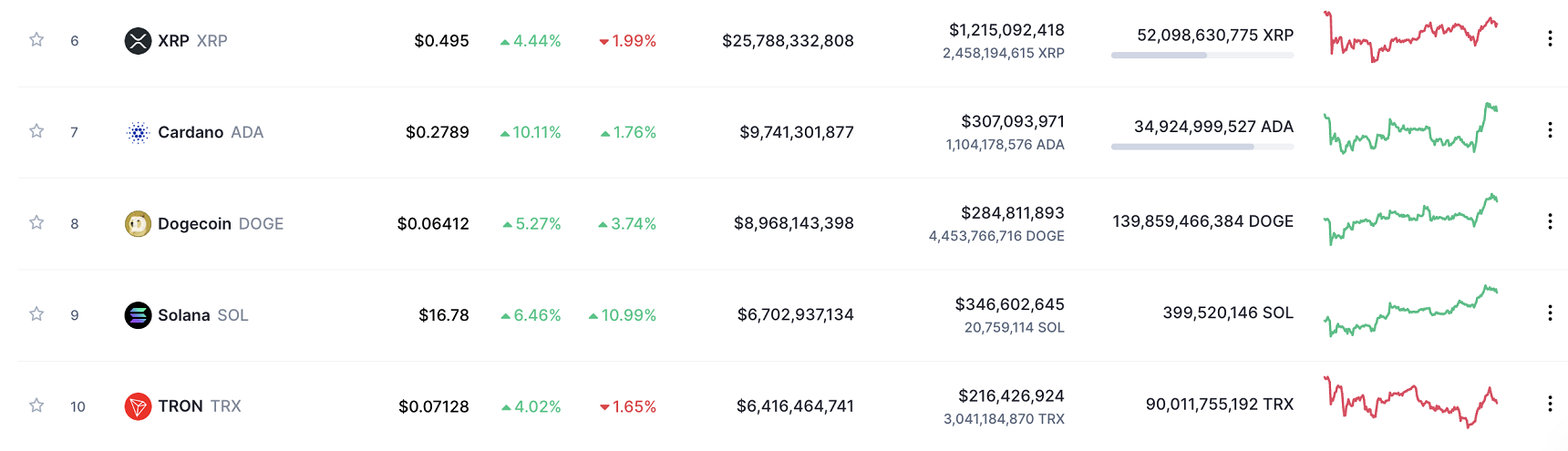Mark TRON as favorite with star

(x=36, y=405)
